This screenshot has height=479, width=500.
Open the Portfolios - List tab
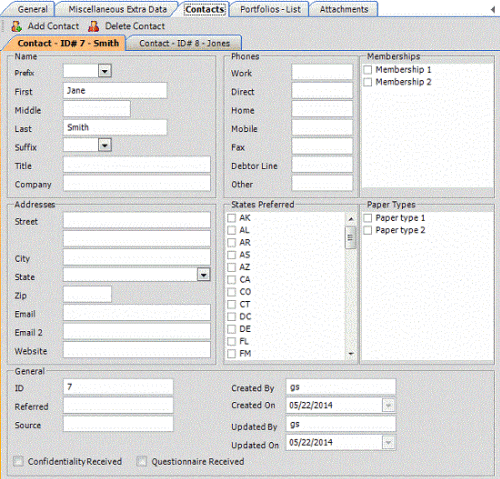click(x=270, y=9)
